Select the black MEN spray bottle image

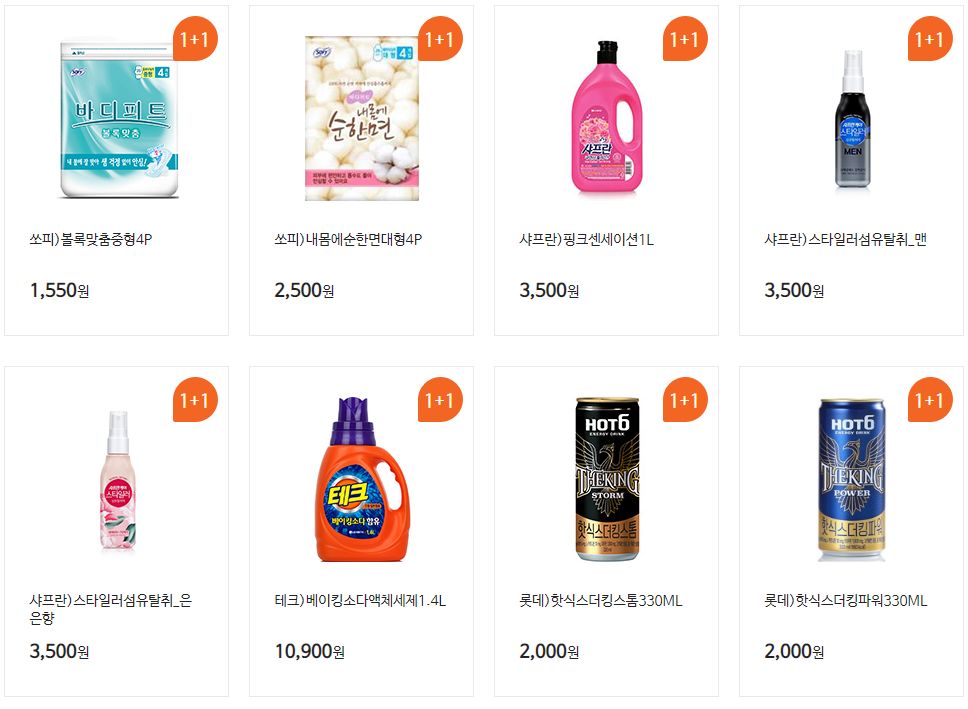(853, 119)
